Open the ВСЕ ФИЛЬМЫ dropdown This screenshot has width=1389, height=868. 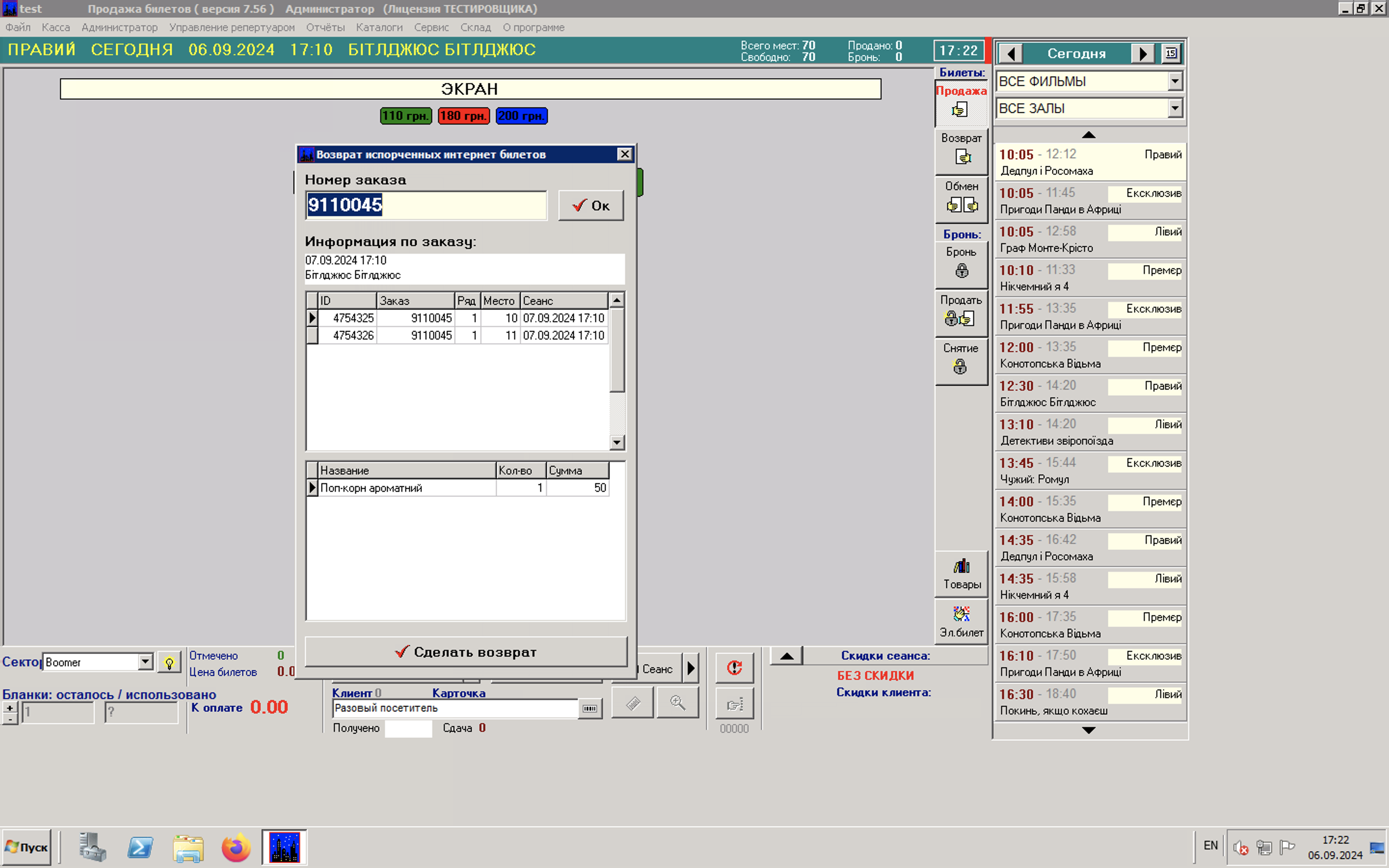(1174, 81)
